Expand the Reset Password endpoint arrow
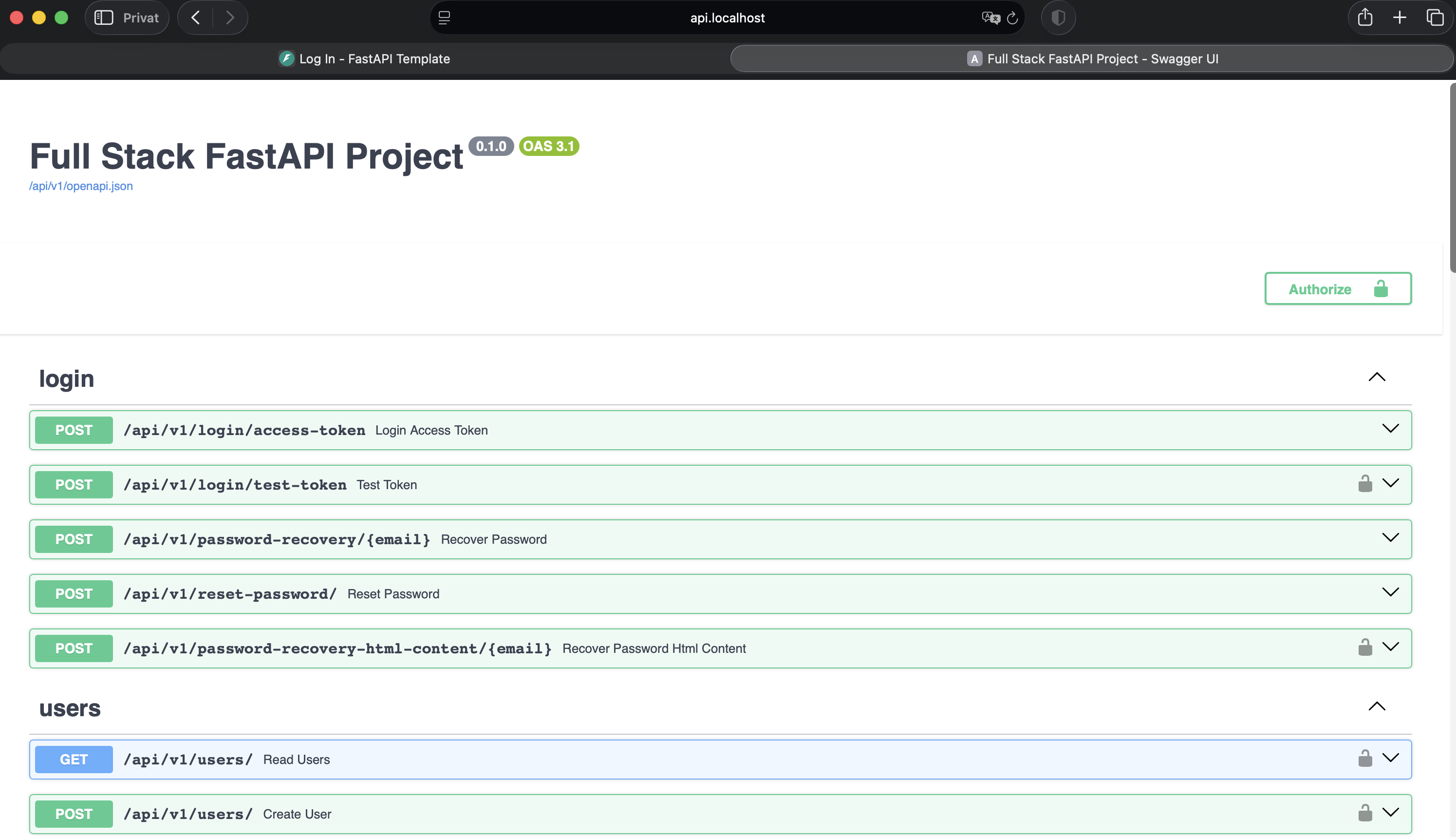This screenshot has width=1456, height=837. pos(1390,592)
